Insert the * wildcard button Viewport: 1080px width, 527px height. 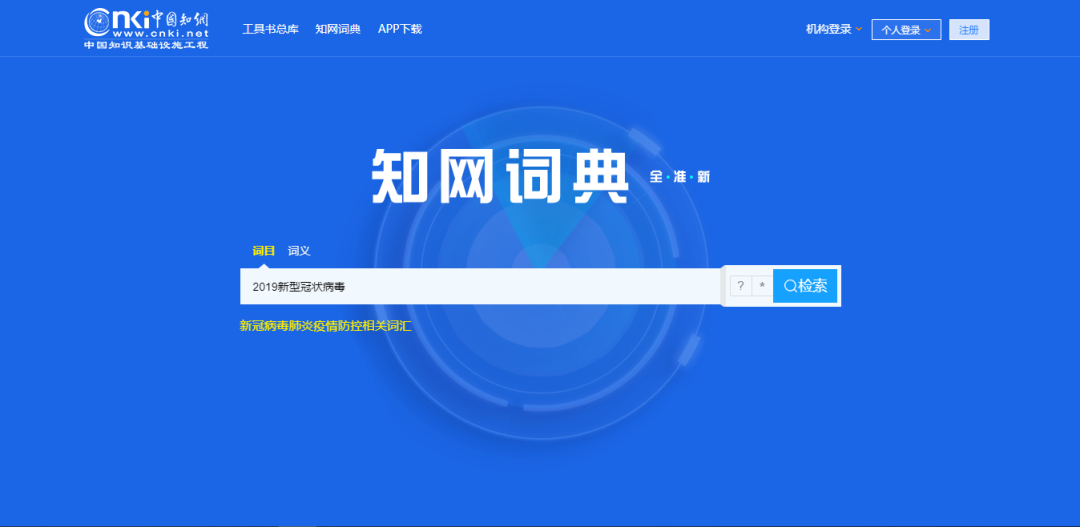coord(762,286)
